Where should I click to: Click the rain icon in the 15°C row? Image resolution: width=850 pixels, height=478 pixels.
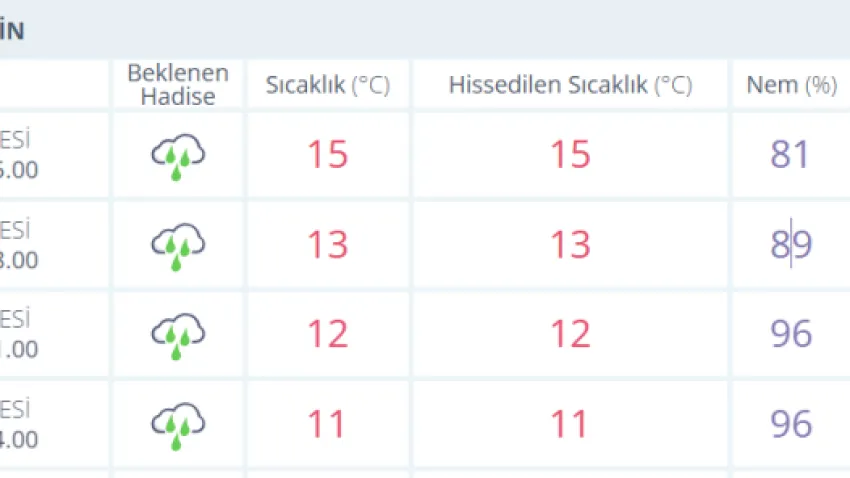[178, 157]
